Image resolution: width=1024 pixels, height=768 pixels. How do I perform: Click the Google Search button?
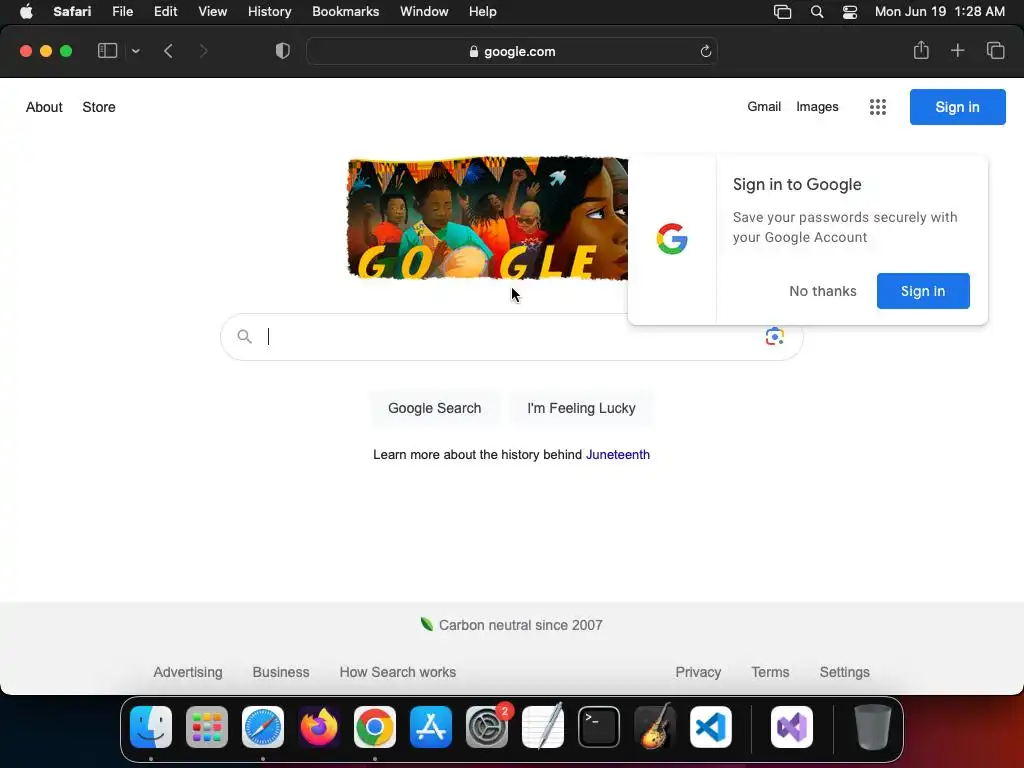click(x=434, y=408)
